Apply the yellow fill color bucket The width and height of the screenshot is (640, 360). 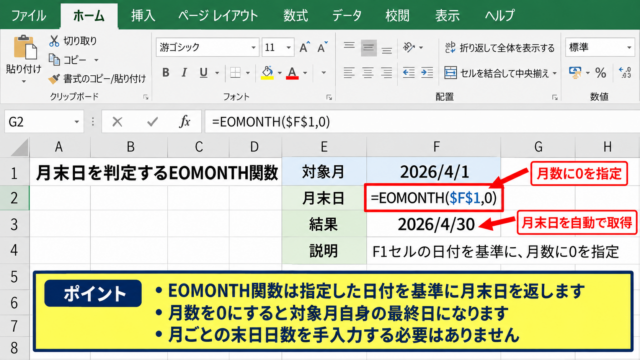point(267,73)
